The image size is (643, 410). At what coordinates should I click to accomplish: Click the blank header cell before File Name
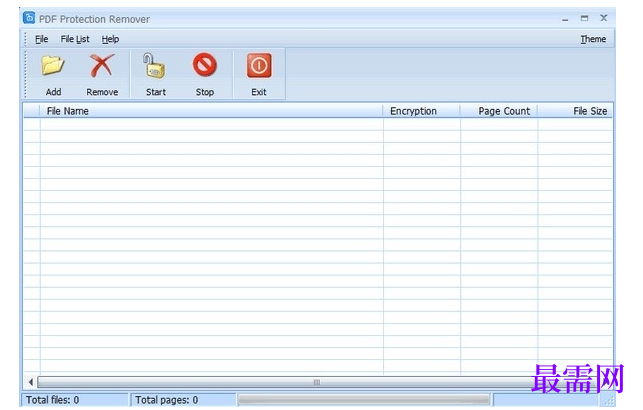[x=31, y=111]
